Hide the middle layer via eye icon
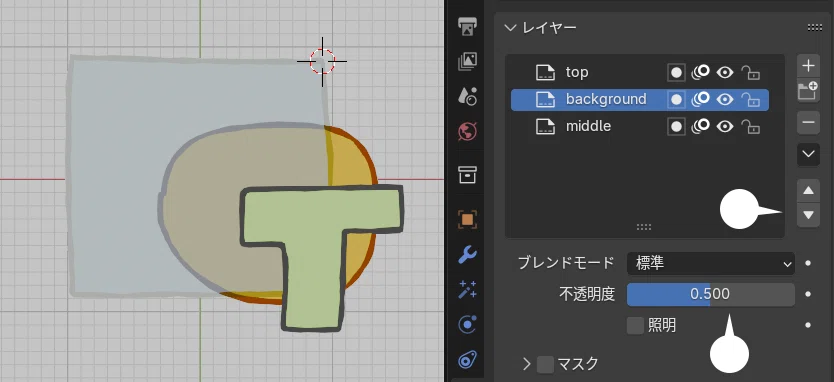 724,127
